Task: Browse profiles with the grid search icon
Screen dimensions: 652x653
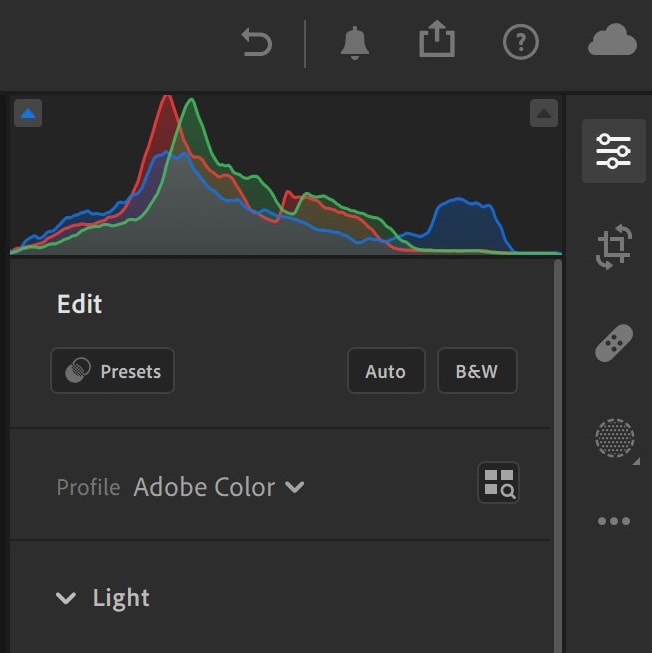Action: point(498,483)
